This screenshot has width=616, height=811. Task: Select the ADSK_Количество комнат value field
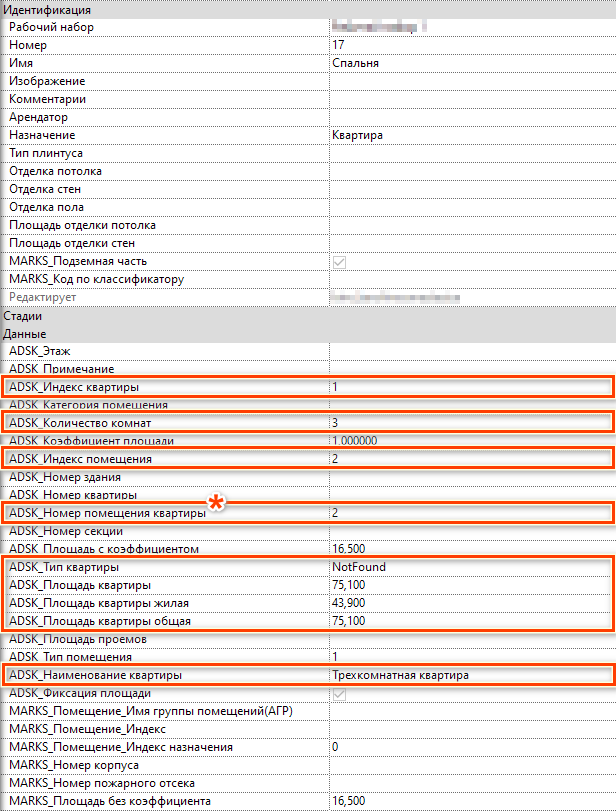(470, 423)
